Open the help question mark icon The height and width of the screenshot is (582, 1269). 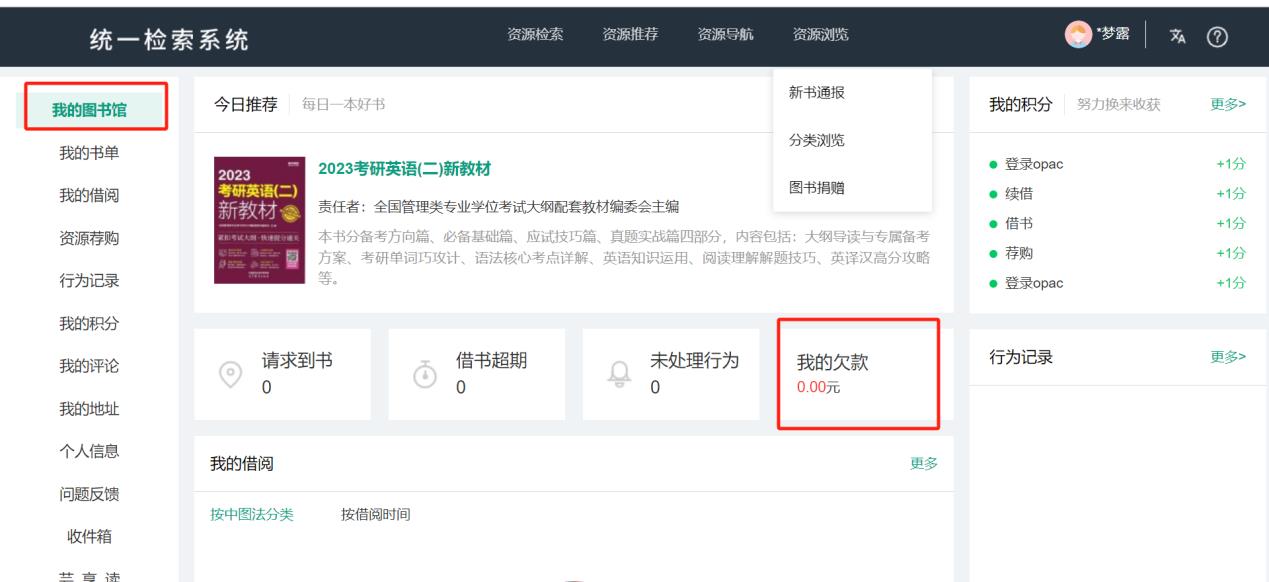[x=1217, y=35]
